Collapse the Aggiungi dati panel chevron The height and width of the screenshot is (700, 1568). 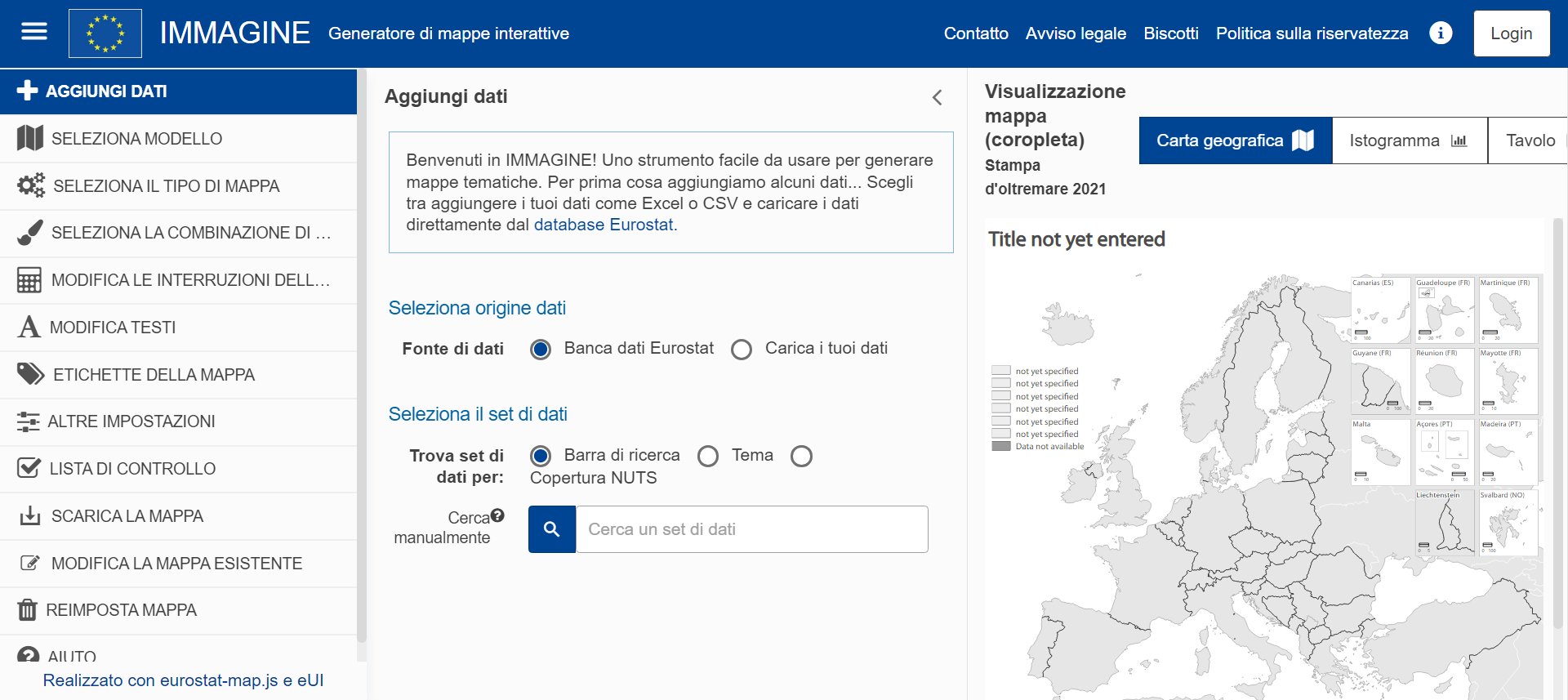point(938,98)
